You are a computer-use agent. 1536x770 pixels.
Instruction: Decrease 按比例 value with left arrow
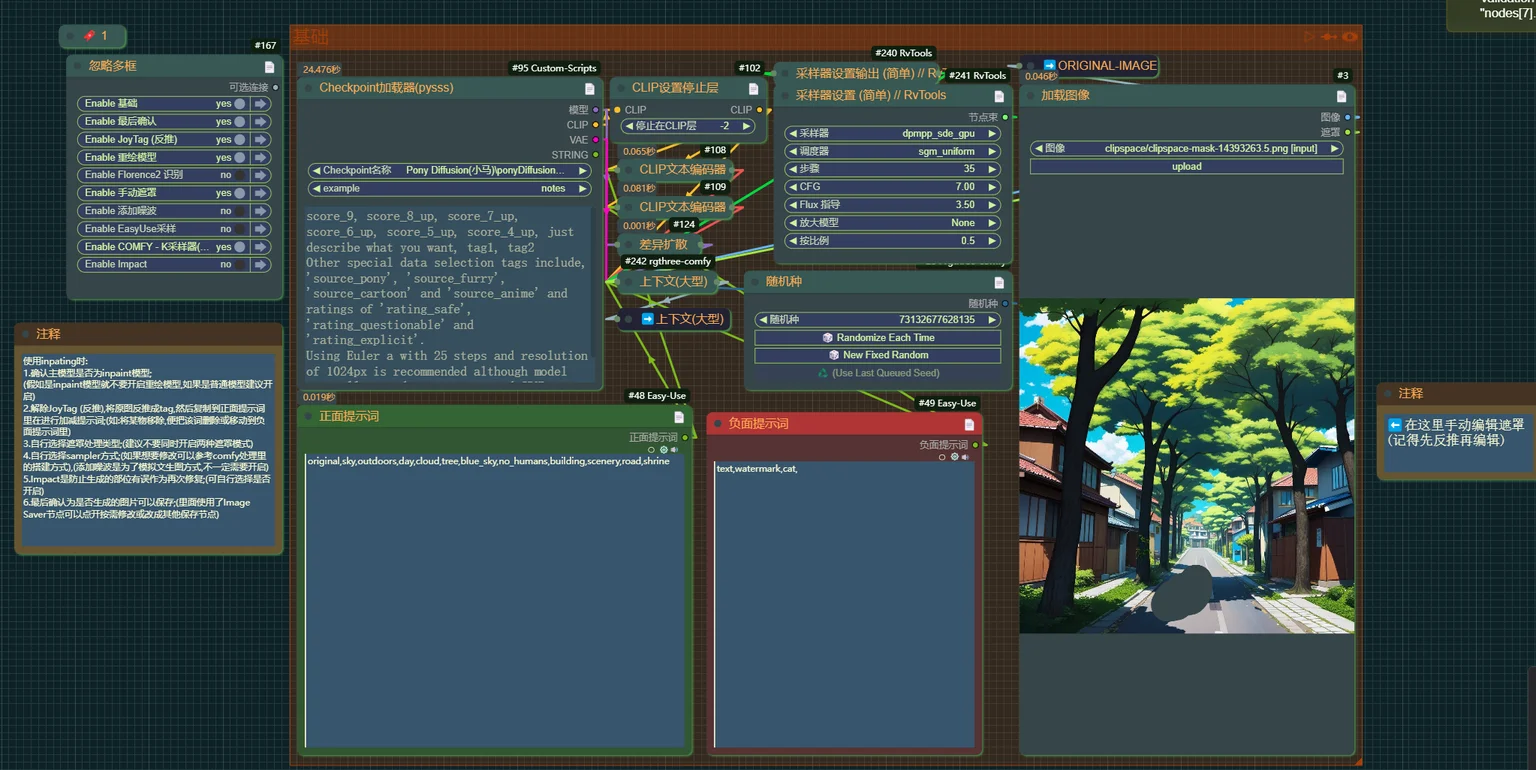point(793,241)
